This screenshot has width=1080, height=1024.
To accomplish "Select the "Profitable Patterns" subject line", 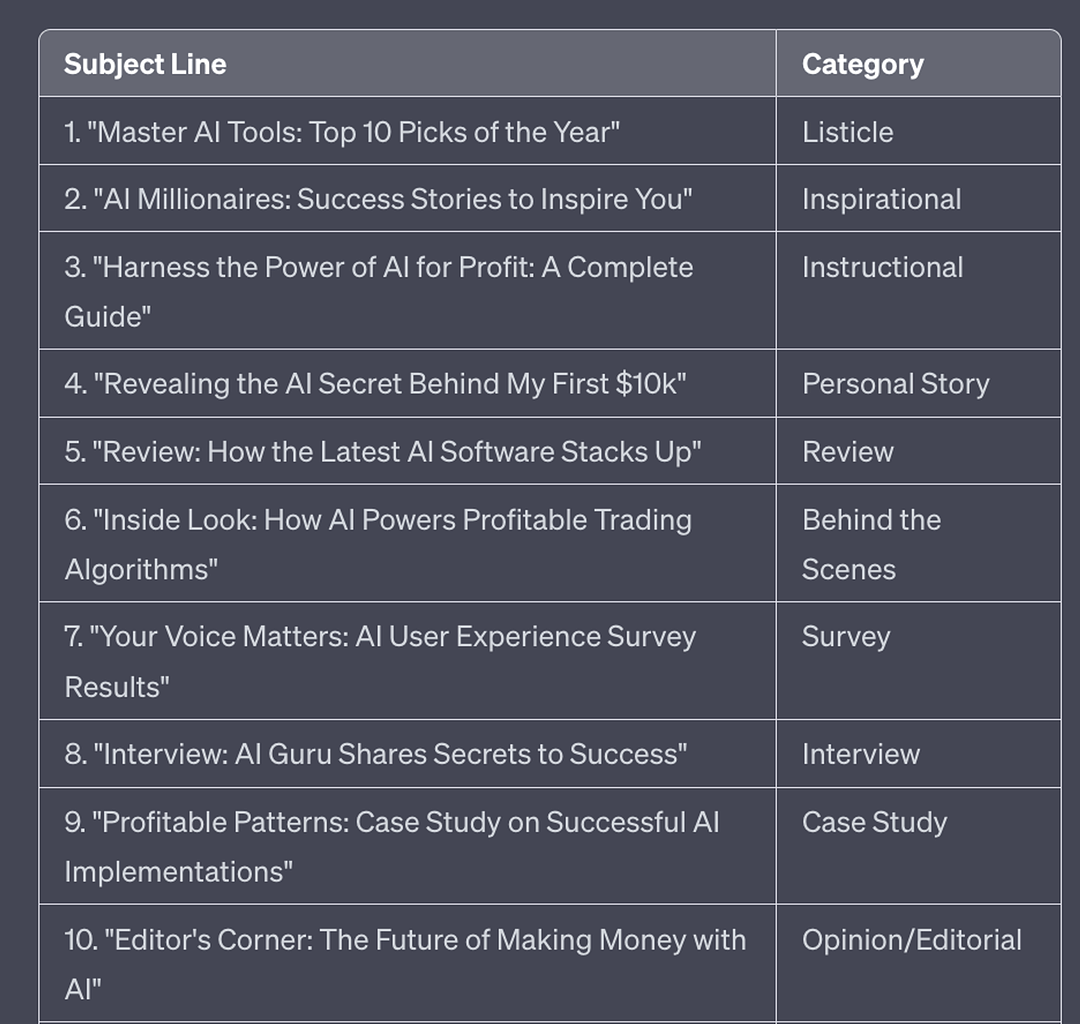I will pyautogui.click(x=392, y=845).
